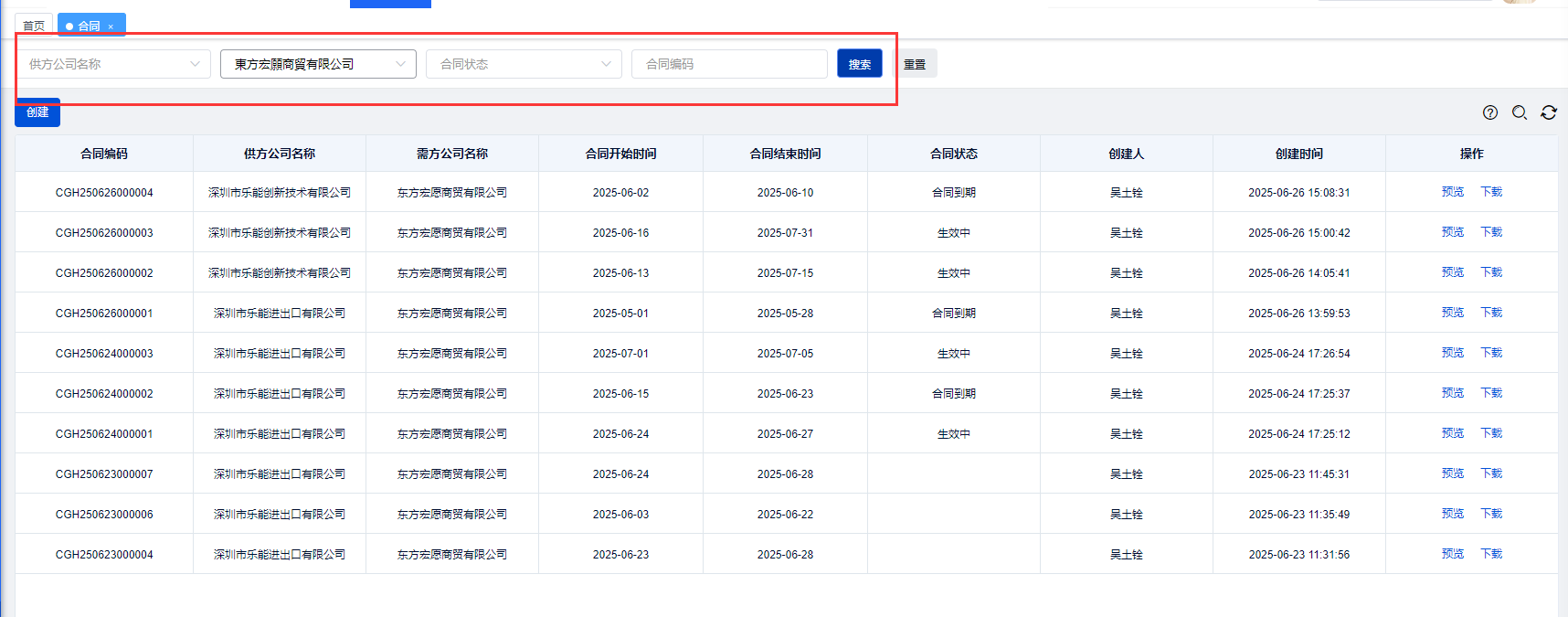Click the help question mark icon
1568x617 pixels.
coord(1490,112)
